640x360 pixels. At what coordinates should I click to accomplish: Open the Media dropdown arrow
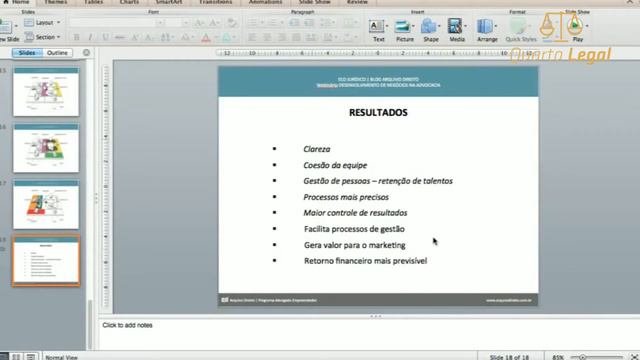coord(465,27)
